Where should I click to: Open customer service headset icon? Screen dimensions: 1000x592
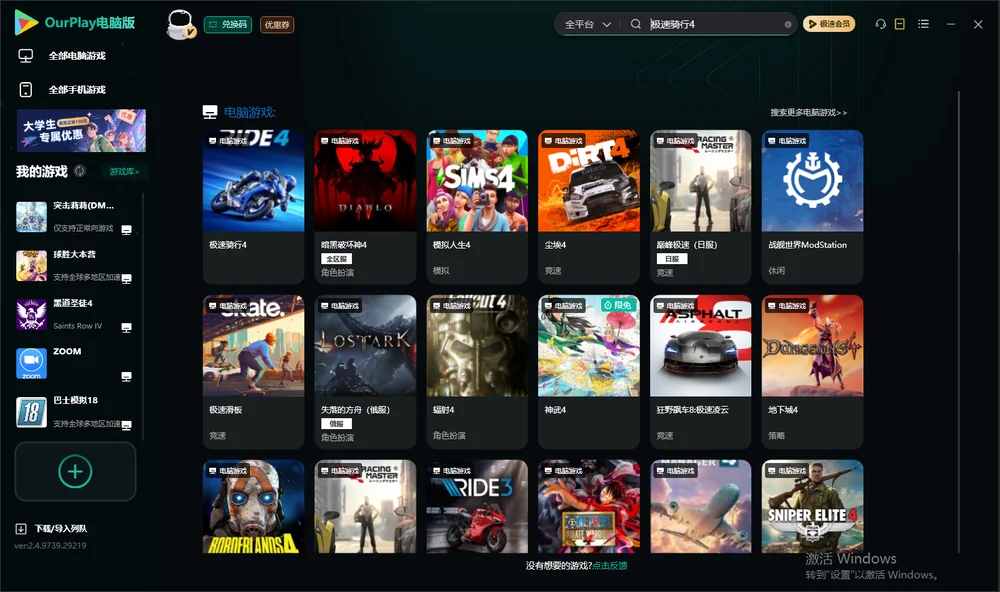coord(880,24)
